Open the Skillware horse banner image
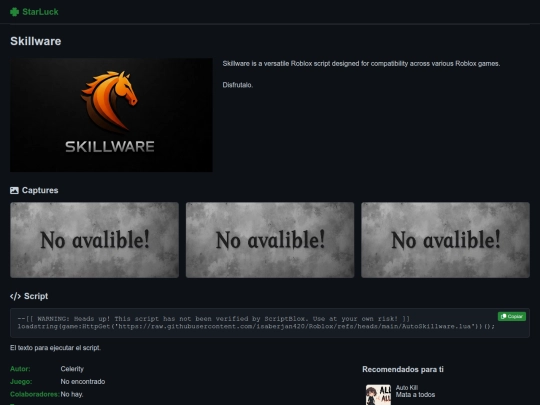This screenshot has height=405, width=540. coord(111,115)
